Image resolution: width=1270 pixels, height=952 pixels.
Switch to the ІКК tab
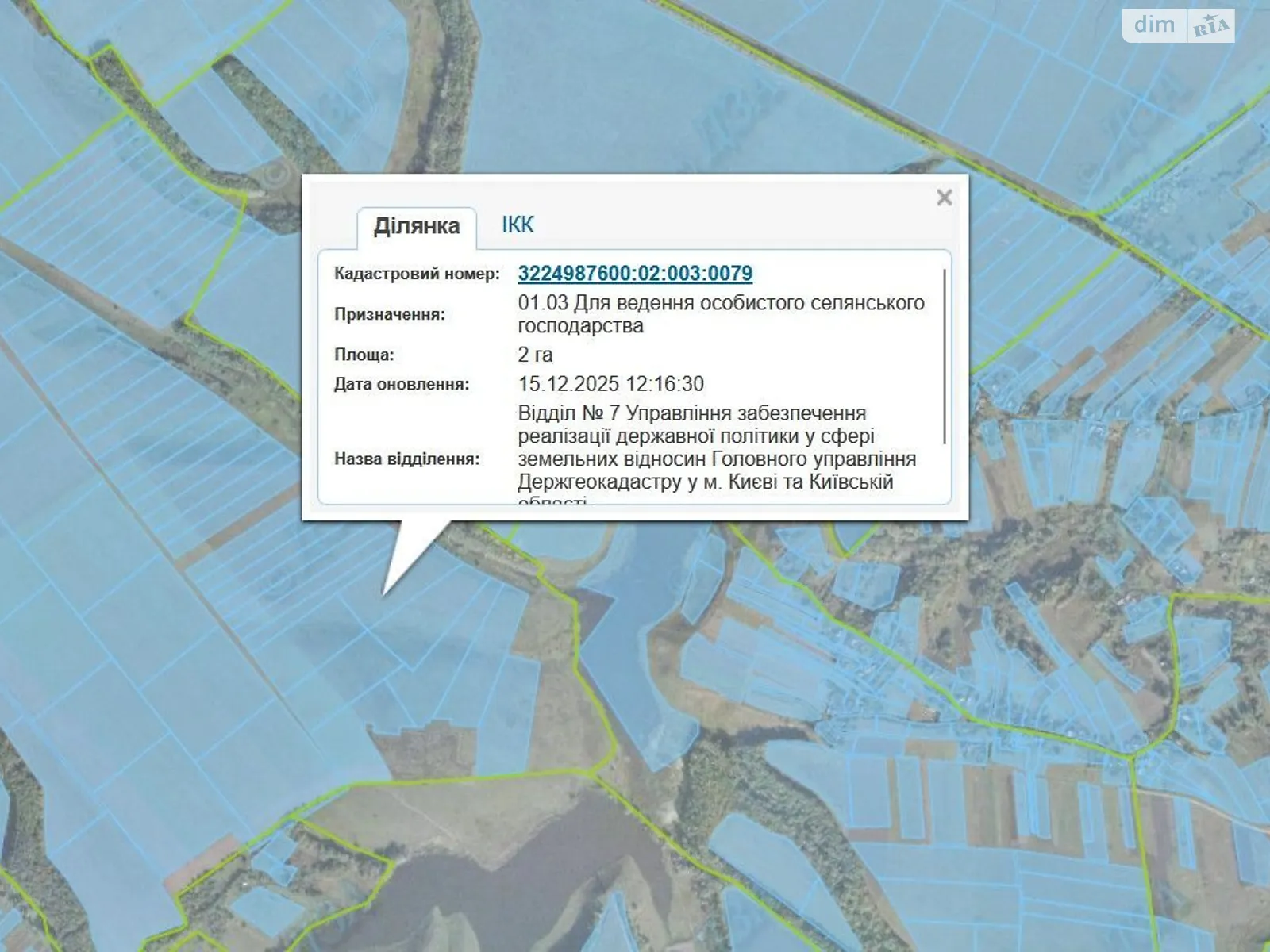click(518, 225)
